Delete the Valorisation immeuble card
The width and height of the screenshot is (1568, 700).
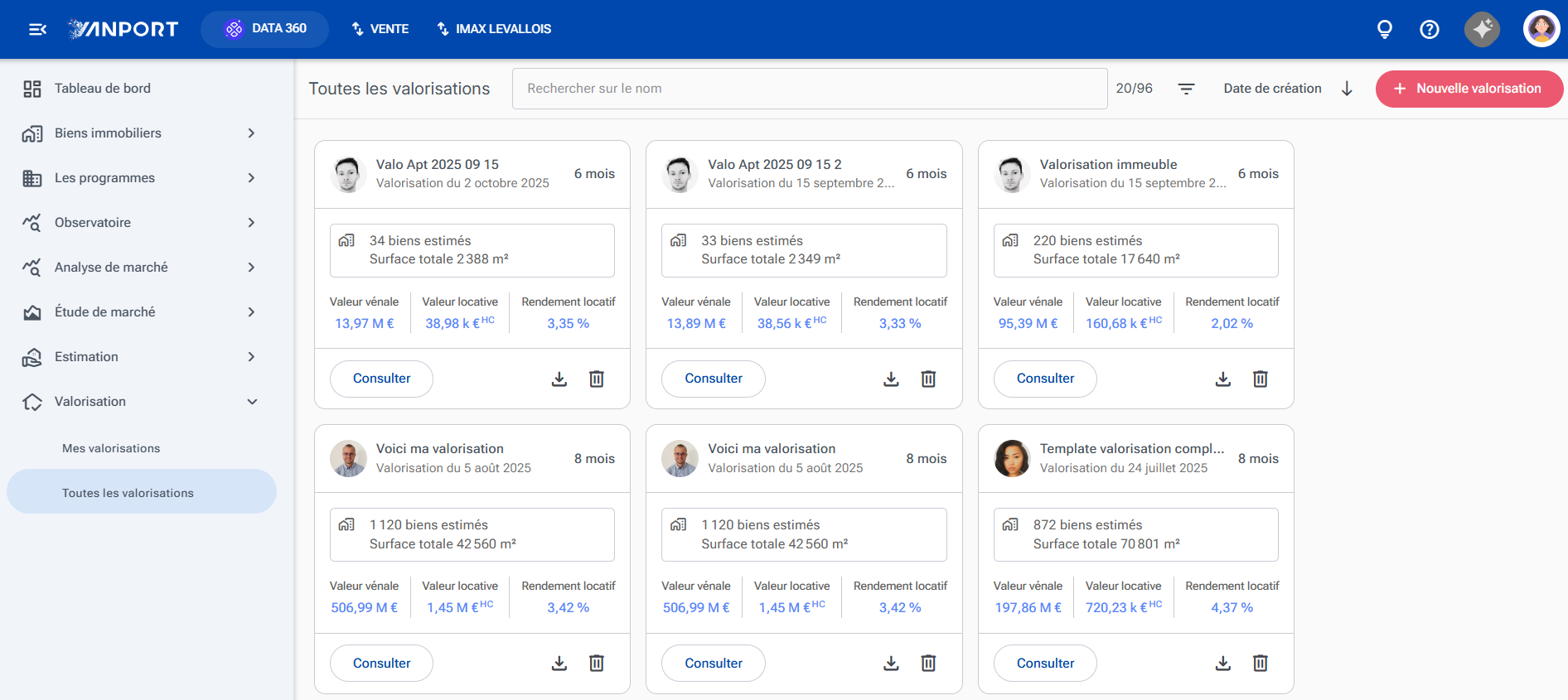[x=1260, y=379]
